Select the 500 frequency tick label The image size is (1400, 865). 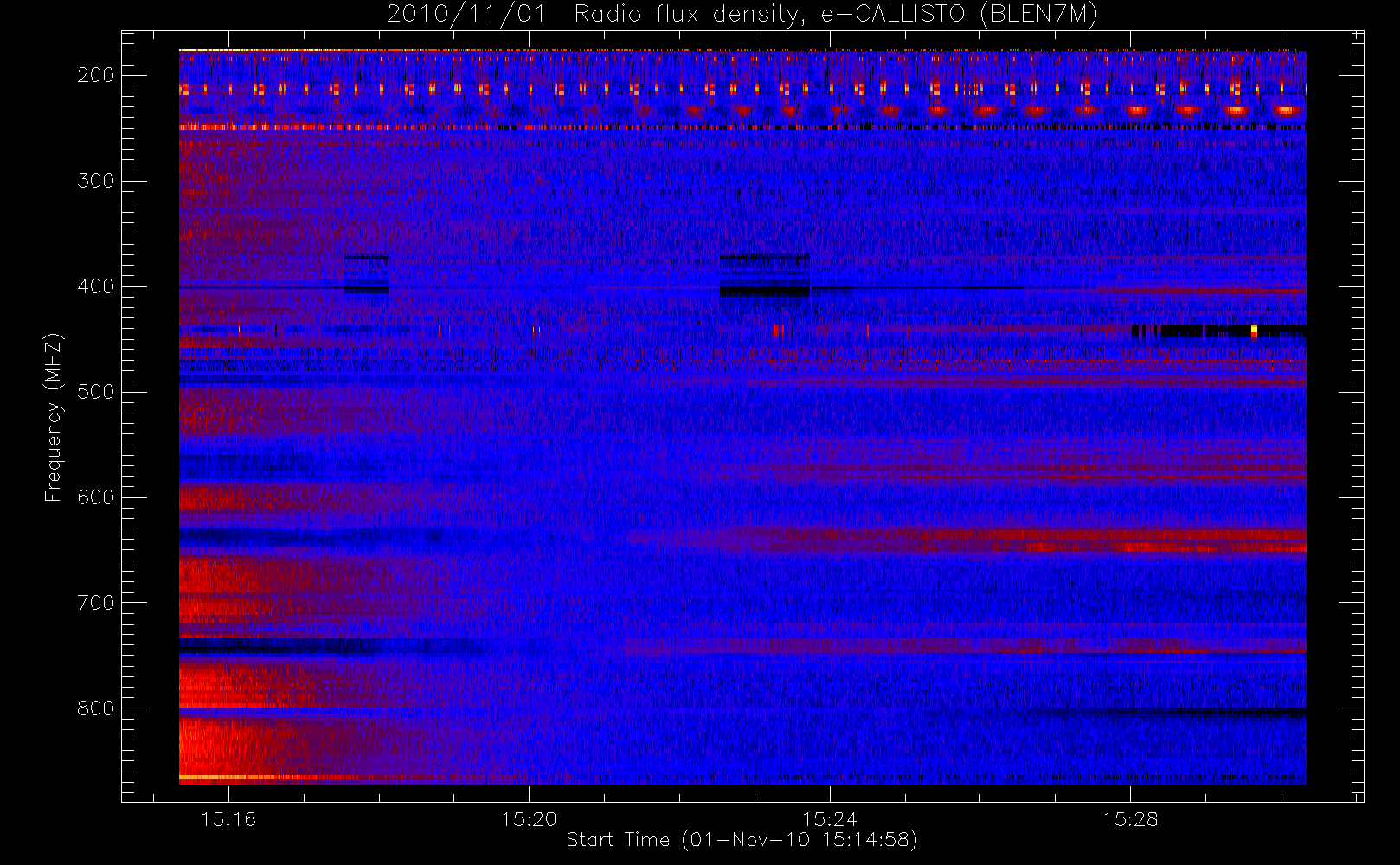(x=96, y=392)
